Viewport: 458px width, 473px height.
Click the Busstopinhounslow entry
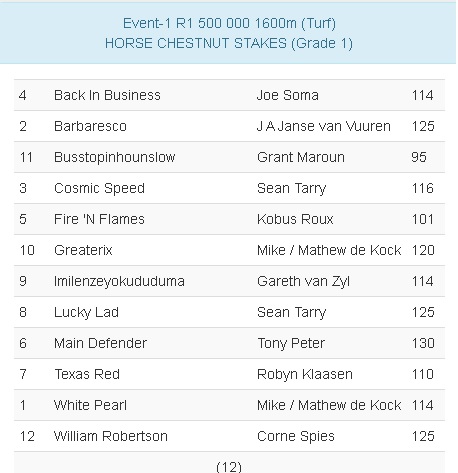114,157
